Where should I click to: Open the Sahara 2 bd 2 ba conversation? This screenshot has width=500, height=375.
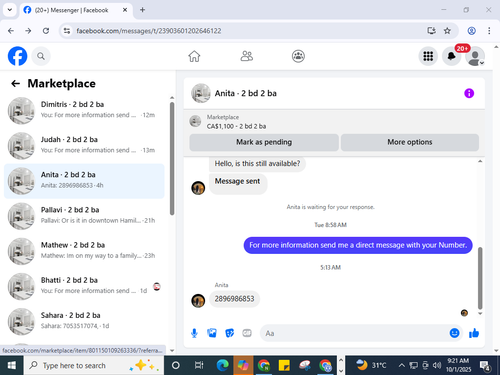pos(84,321)
